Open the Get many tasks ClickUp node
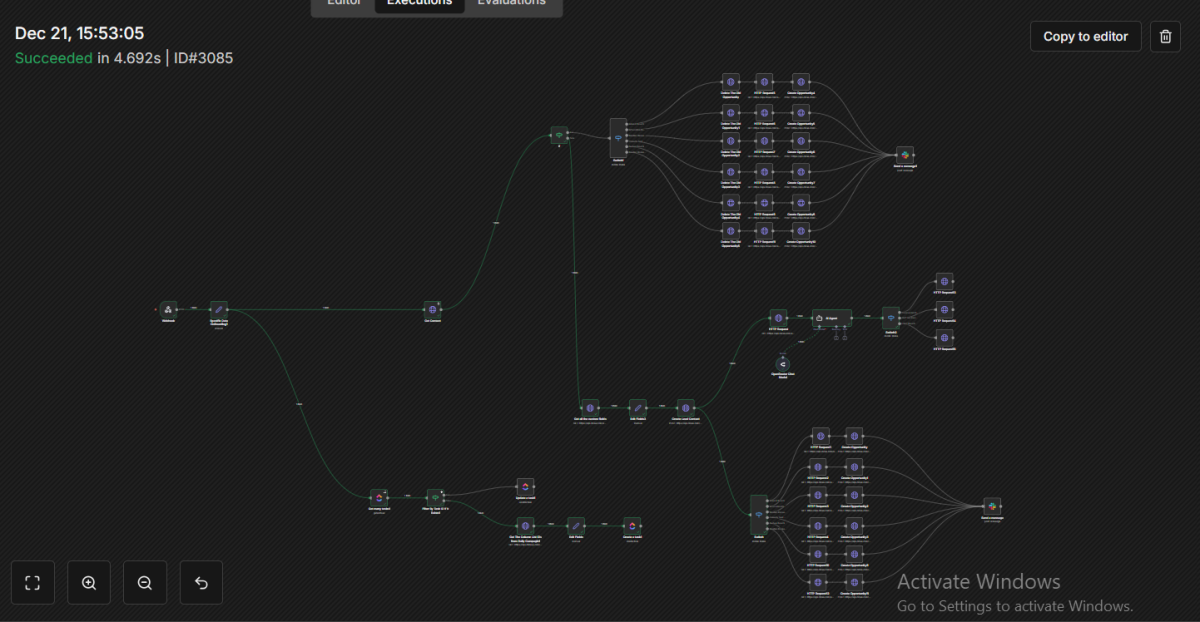 (378, 497)
